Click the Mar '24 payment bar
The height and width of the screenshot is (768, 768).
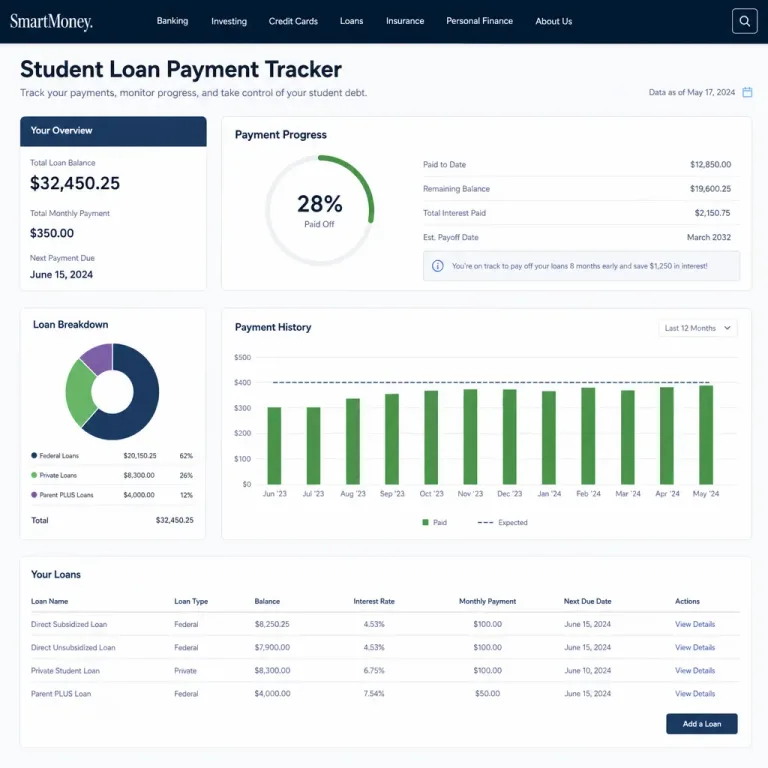(627, 437)
